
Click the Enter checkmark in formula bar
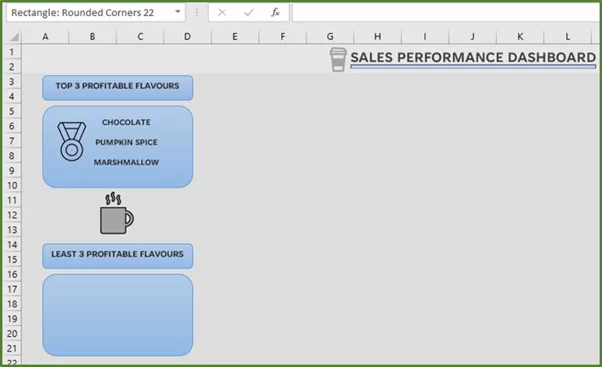249,13
